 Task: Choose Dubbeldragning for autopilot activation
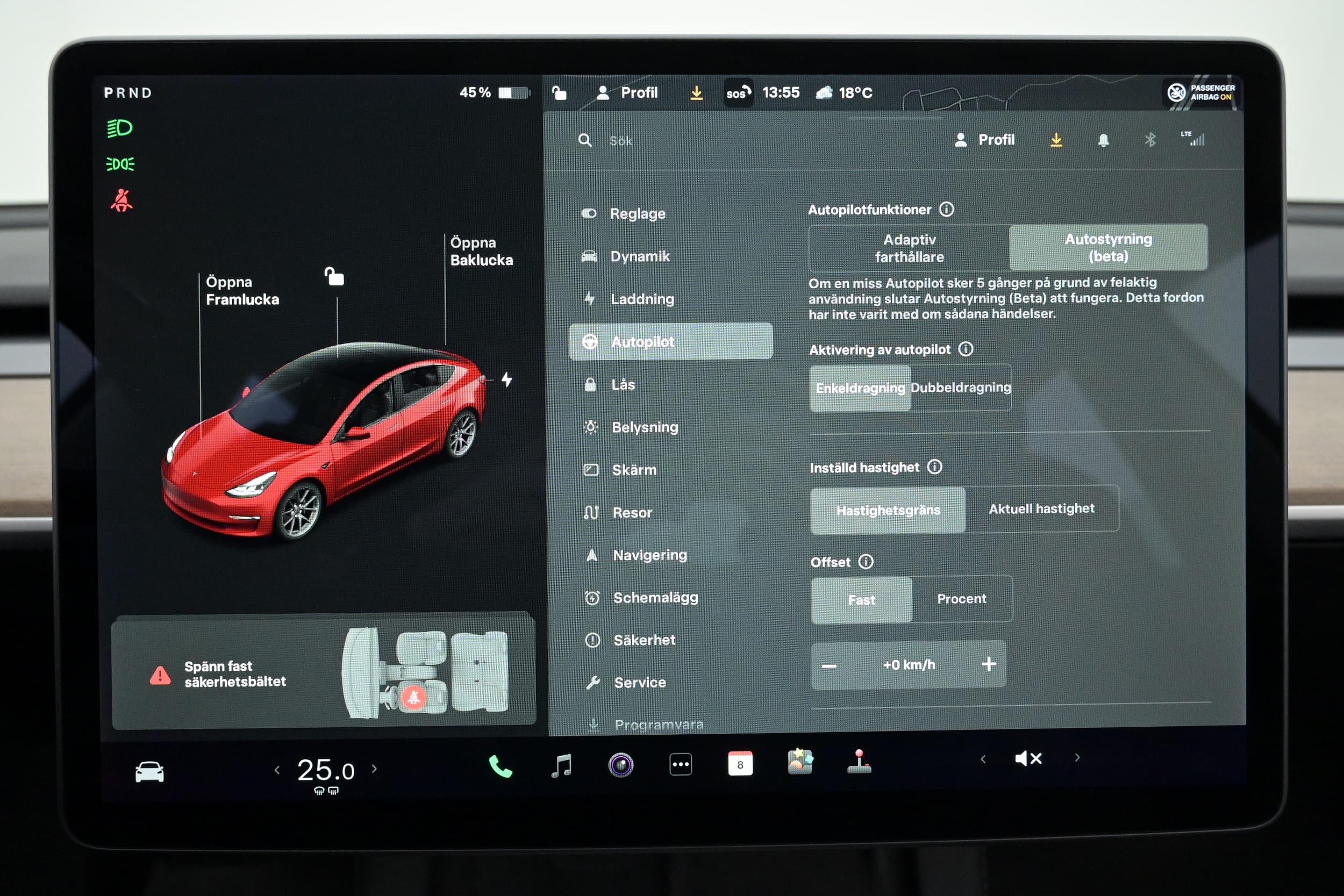pyautogui.click(x=961, y=388)
